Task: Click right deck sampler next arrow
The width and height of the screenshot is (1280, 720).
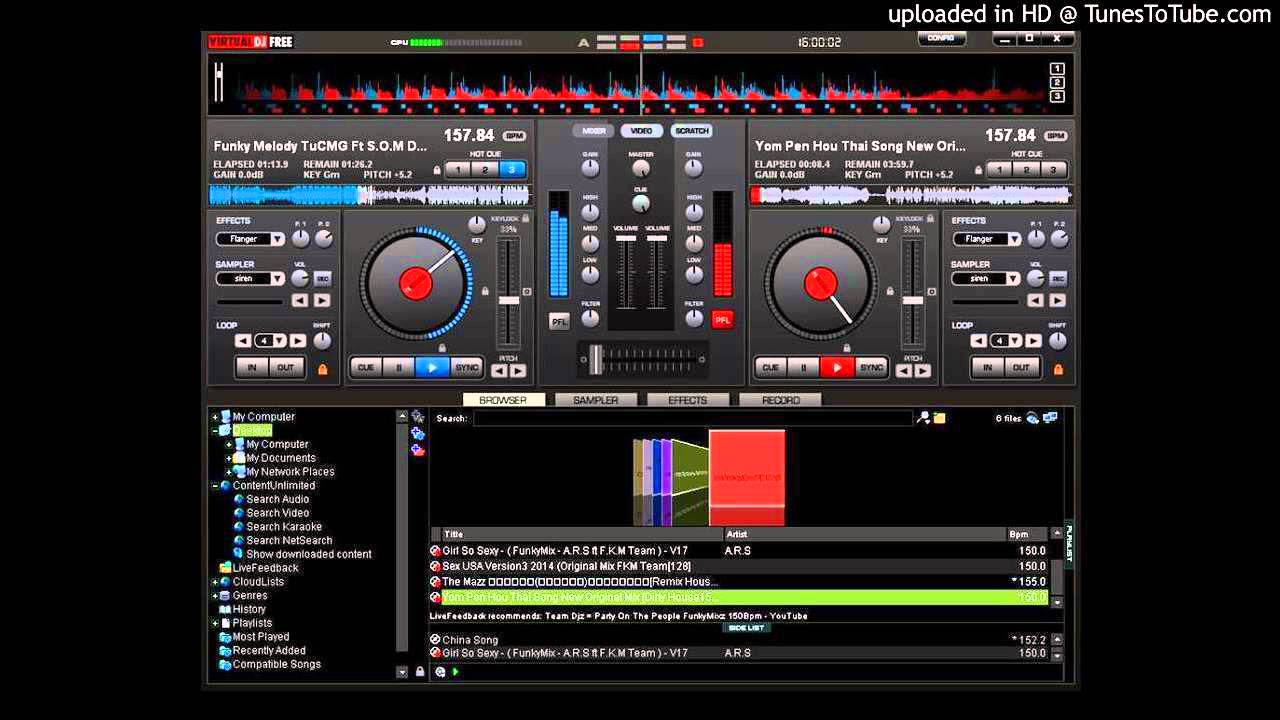Action: (1058, 300)
